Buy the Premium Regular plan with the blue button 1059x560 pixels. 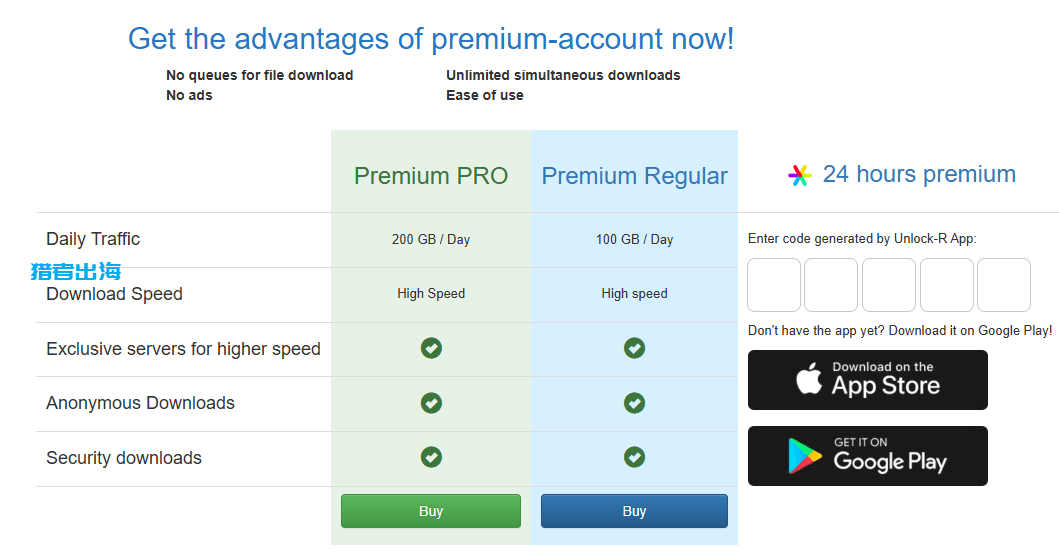click(634, 511)
